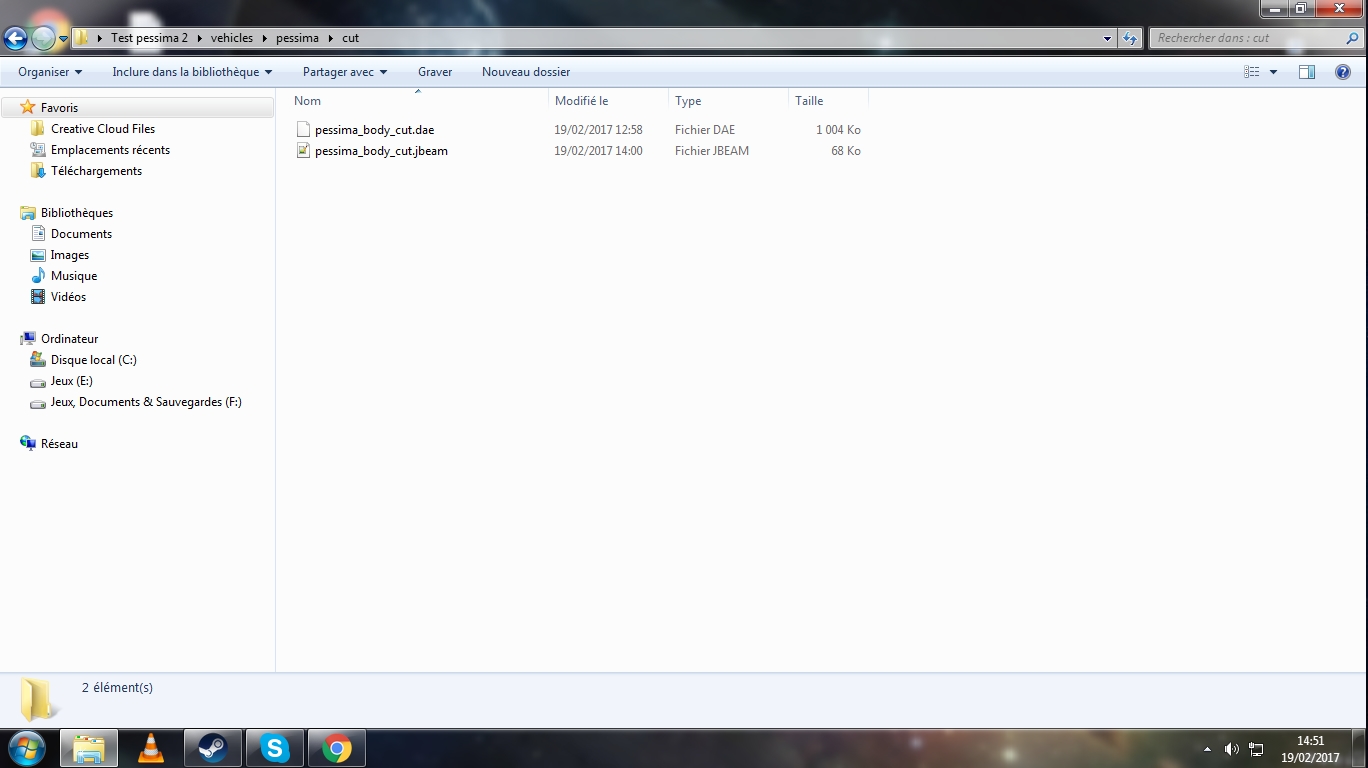1368x768 pixels.
Task: Click the Test pessima 2 breadcrumb
Action: 149,38
